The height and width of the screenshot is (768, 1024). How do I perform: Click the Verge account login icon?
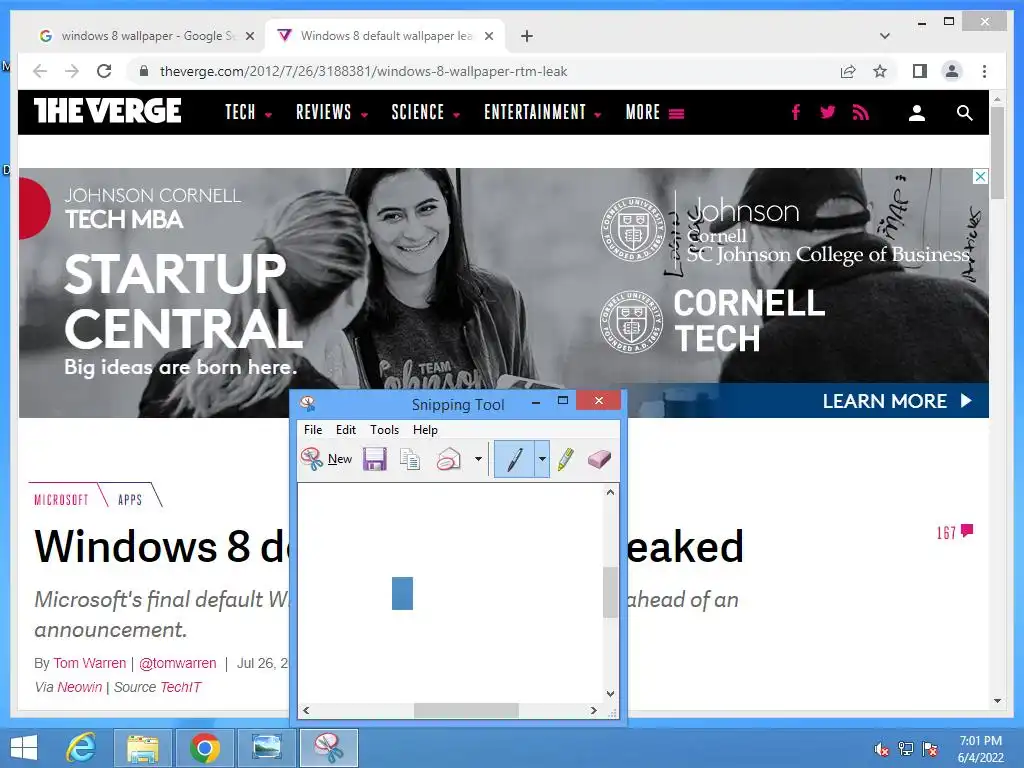click(917, 113)
